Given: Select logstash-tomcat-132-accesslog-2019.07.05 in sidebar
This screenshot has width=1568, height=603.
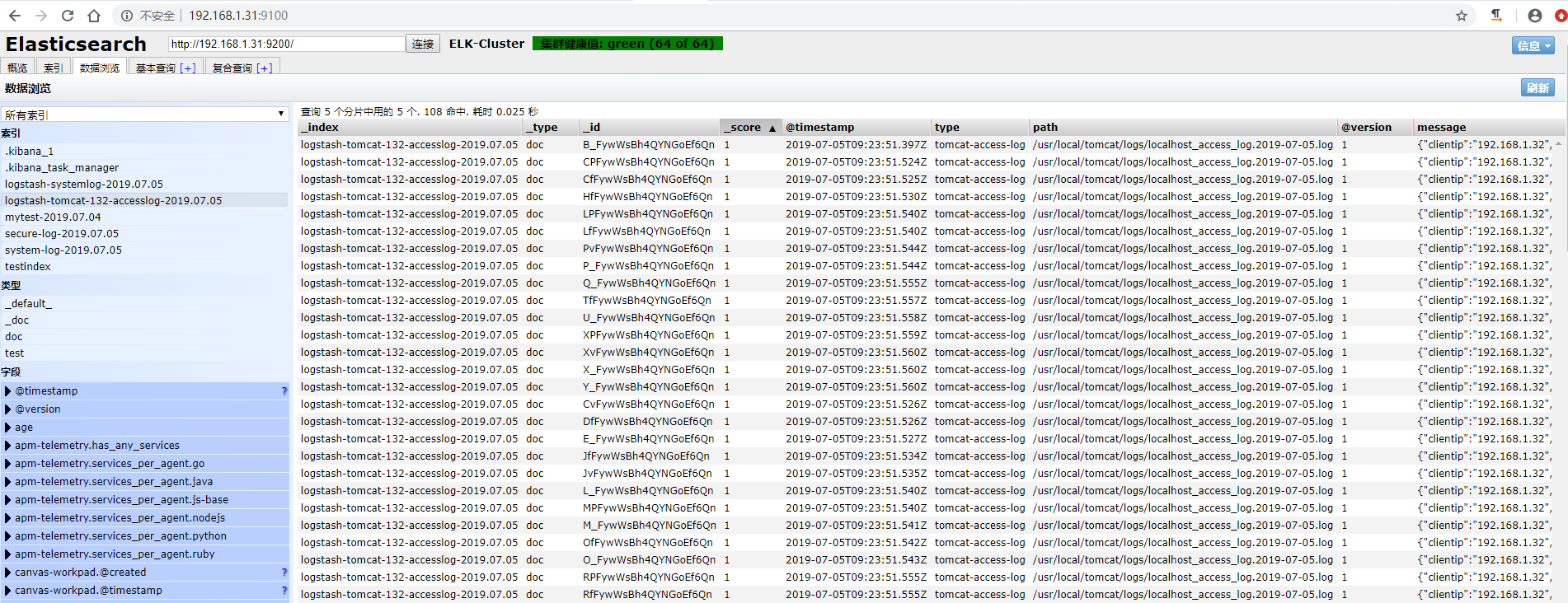Looking at the screenshot, I should coord(145,201).
